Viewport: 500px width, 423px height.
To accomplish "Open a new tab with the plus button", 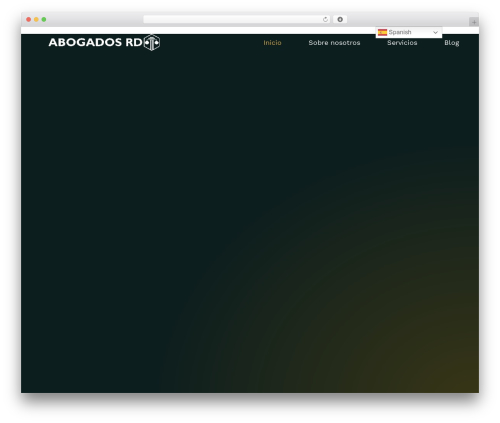I will point(474,22).
